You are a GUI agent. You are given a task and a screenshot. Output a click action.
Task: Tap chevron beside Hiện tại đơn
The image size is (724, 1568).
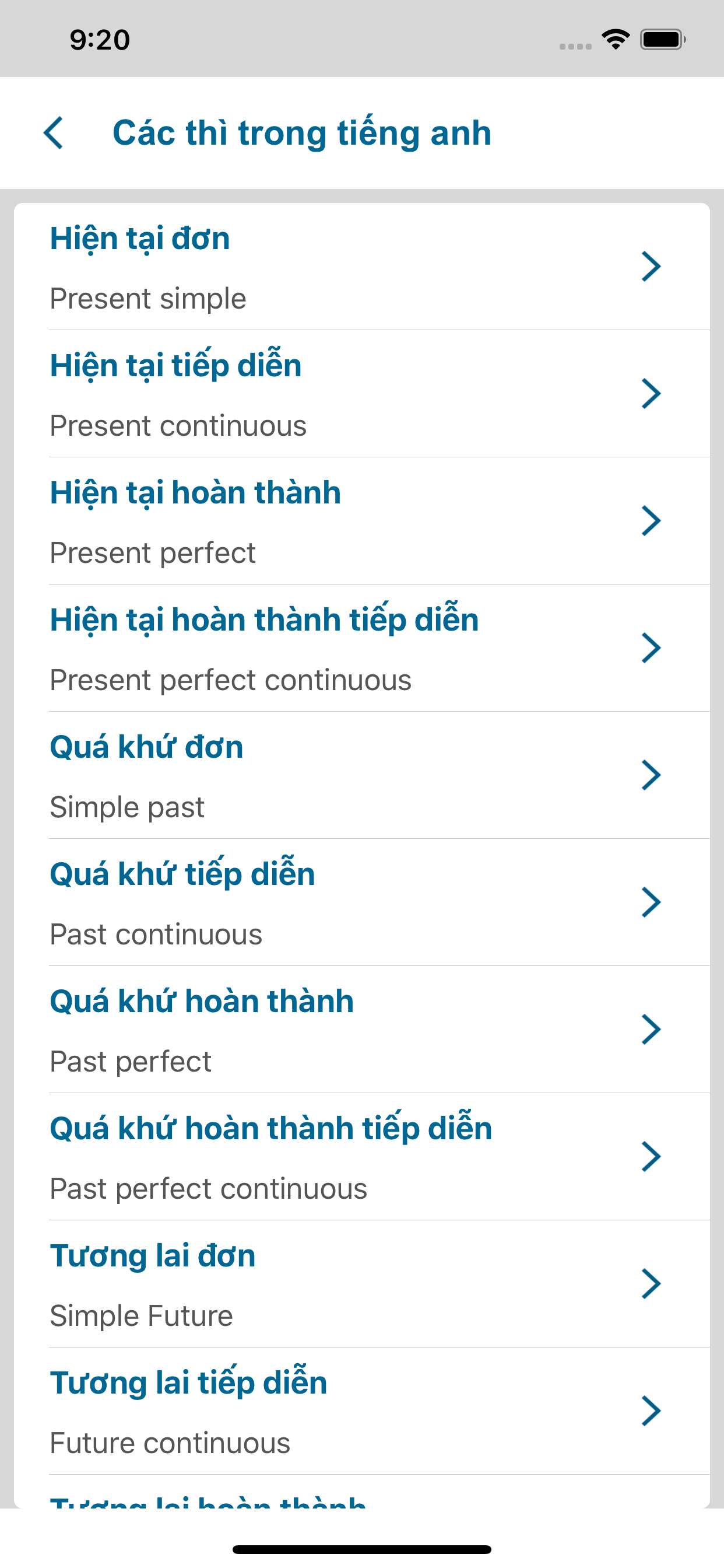651,267
